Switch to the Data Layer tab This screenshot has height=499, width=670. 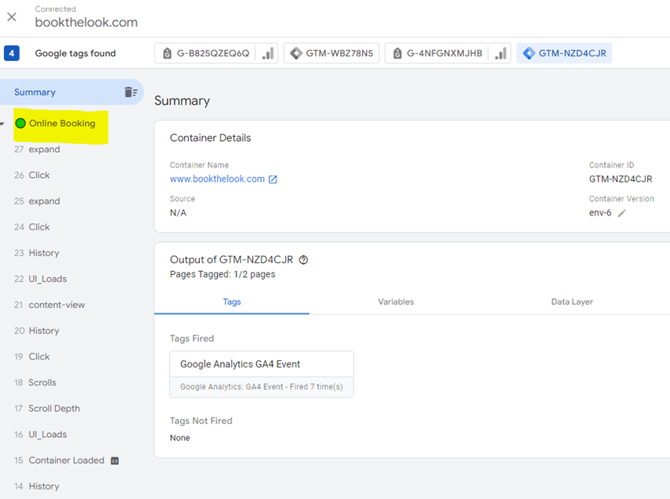pyautogui.click(x=572, y=302)
